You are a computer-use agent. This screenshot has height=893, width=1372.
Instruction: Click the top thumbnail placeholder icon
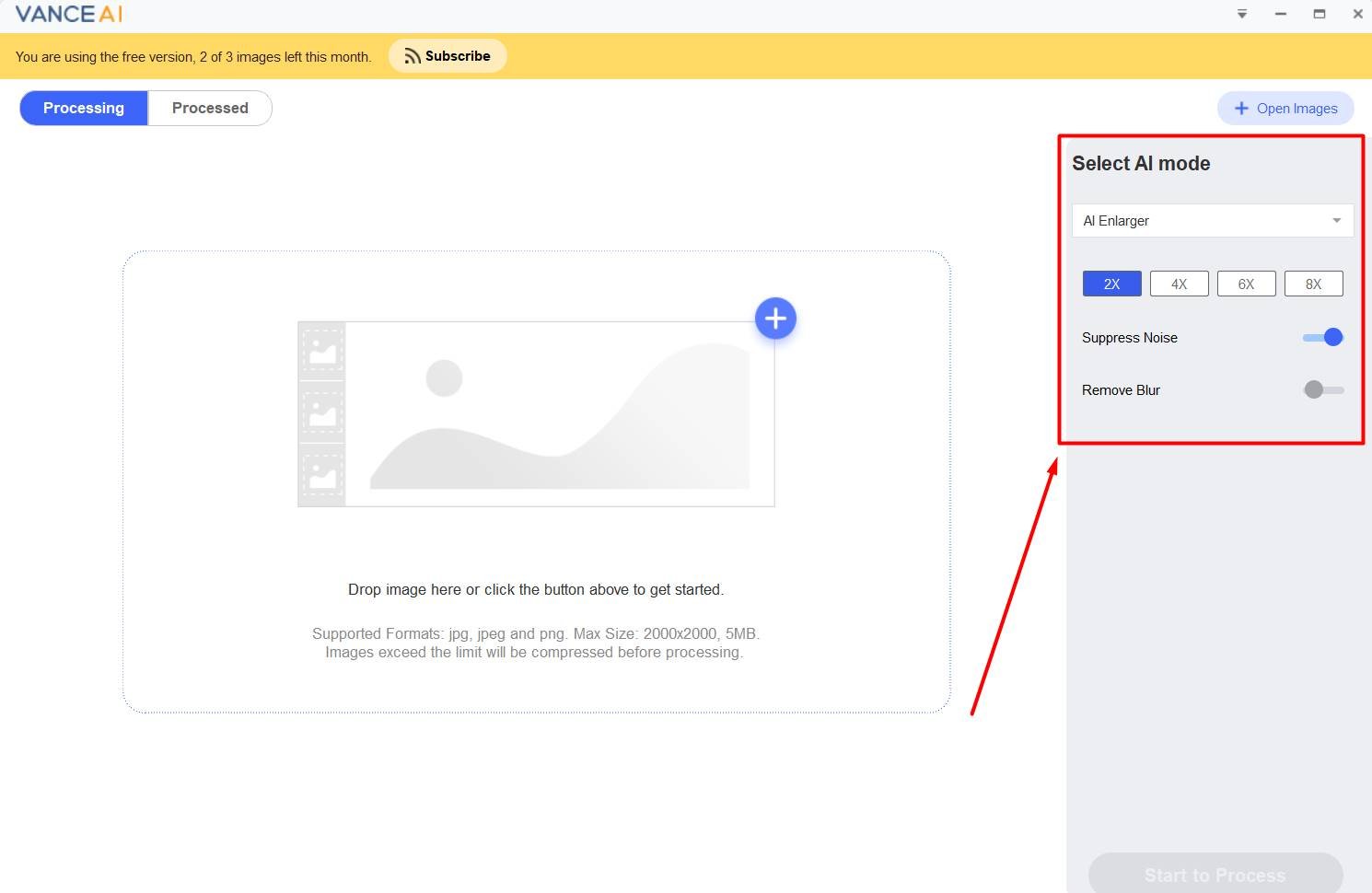[322, 351]
